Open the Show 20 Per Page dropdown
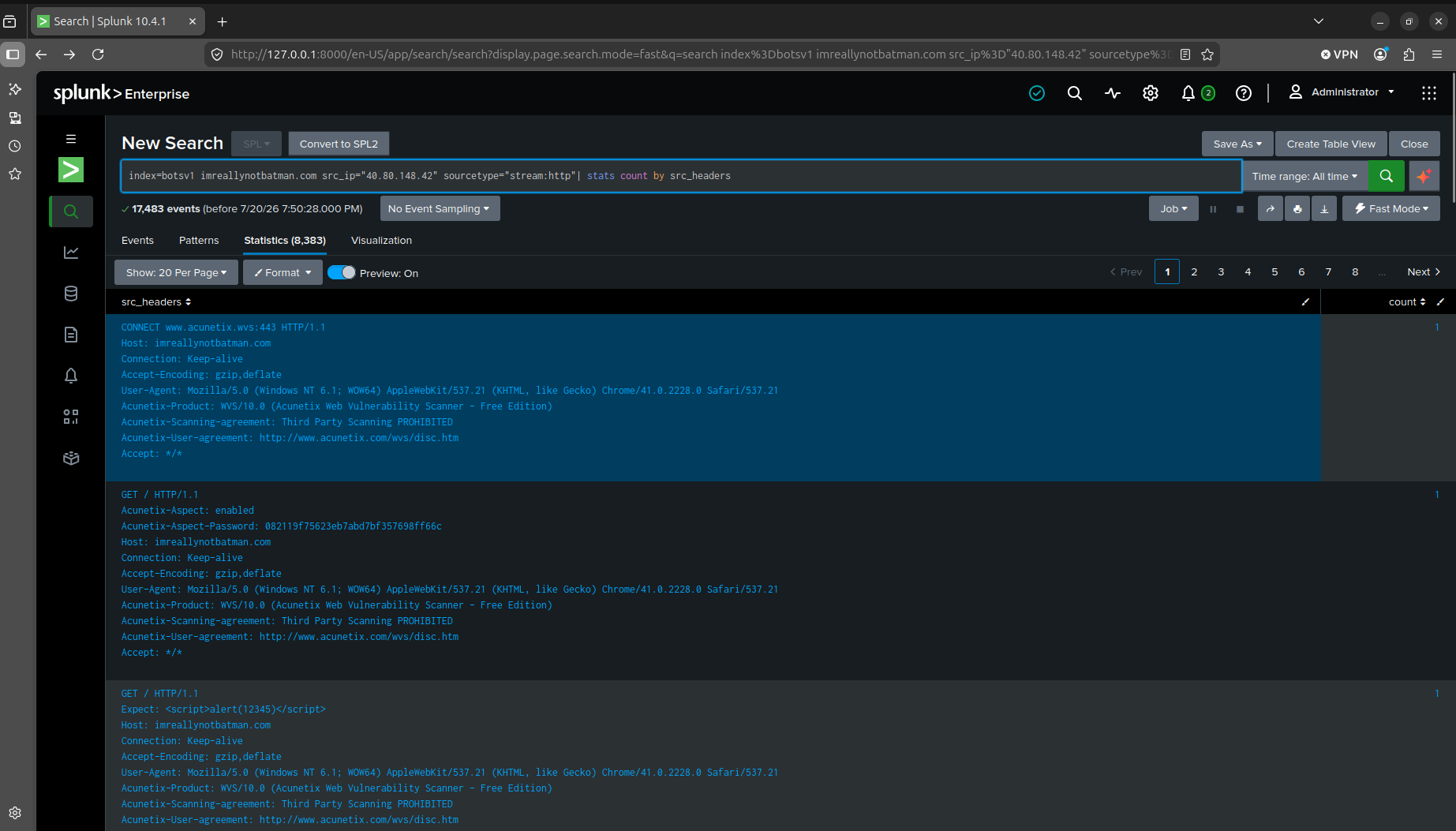This screenshot has width=1456, height=831. click(176, 272)
